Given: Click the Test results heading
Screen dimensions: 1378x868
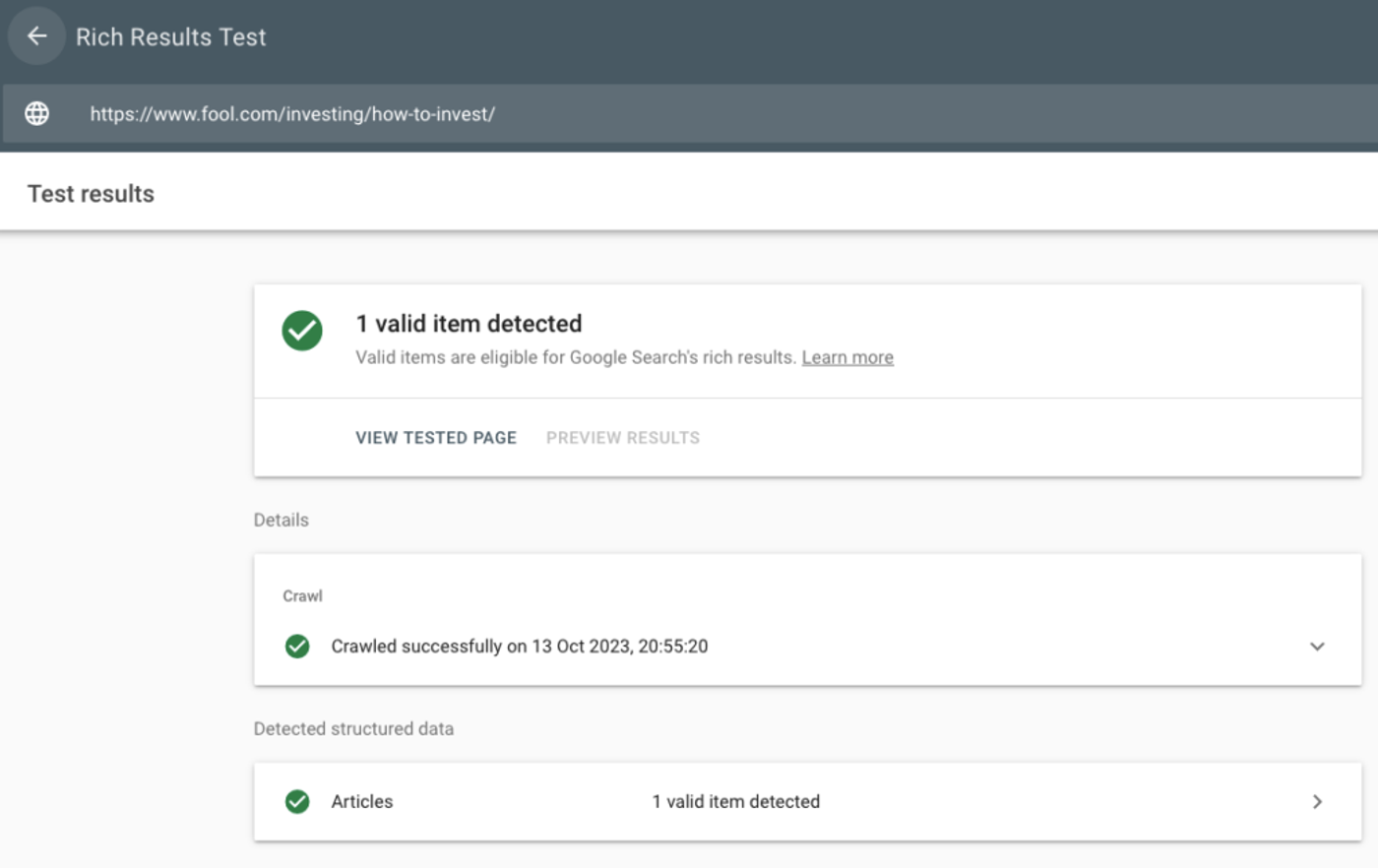Looking at the screenshot, I should [x=91, y=194].
